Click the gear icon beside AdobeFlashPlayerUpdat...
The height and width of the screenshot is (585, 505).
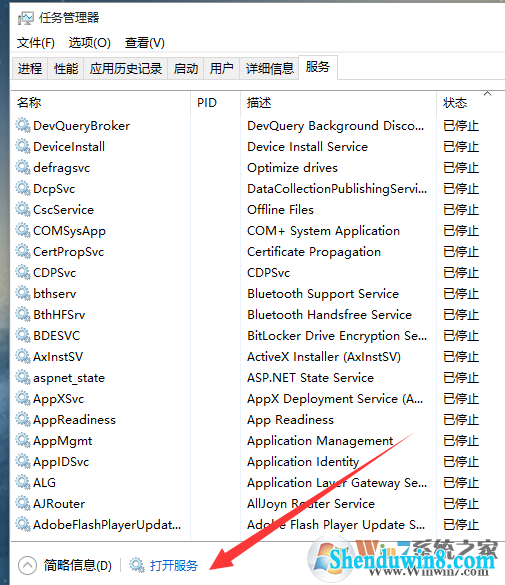[23, 525]
